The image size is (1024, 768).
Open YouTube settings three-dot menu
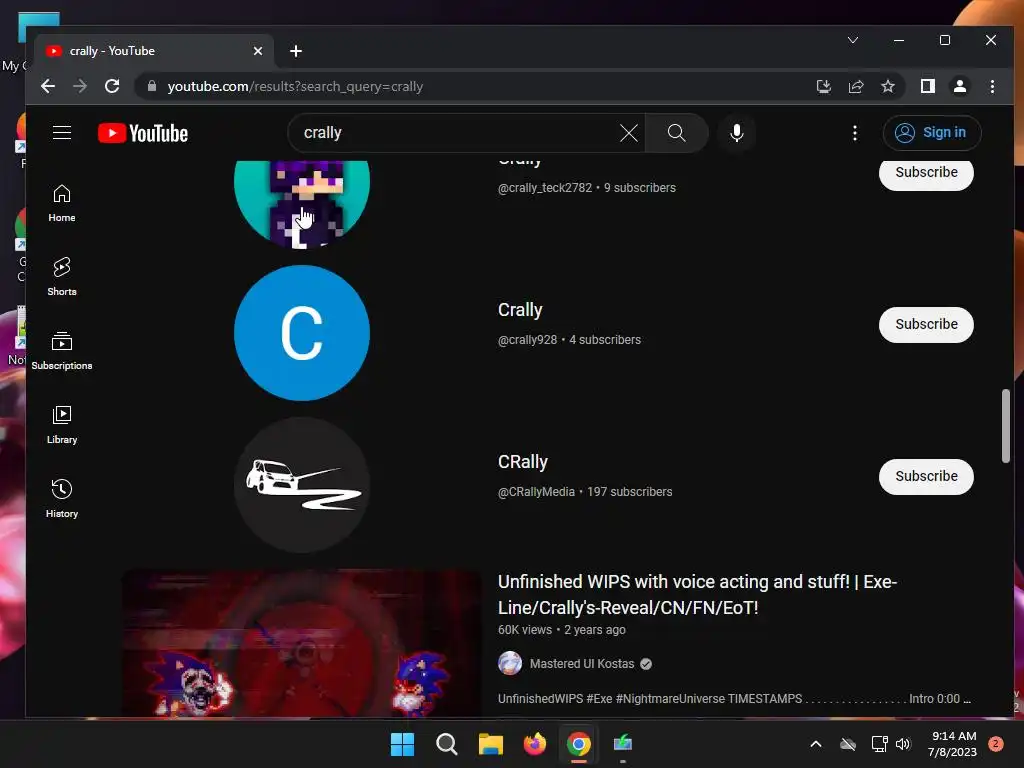click(854, 133)
